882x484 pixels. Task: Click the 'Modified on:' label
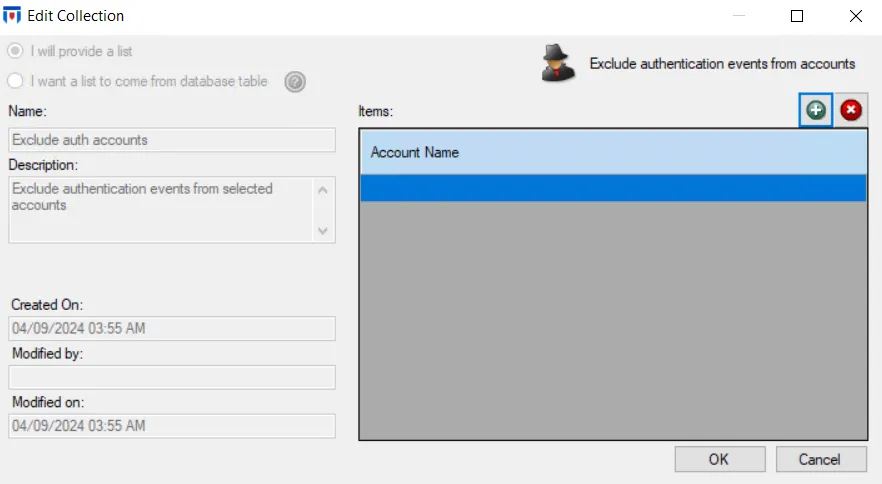point(48,402)
